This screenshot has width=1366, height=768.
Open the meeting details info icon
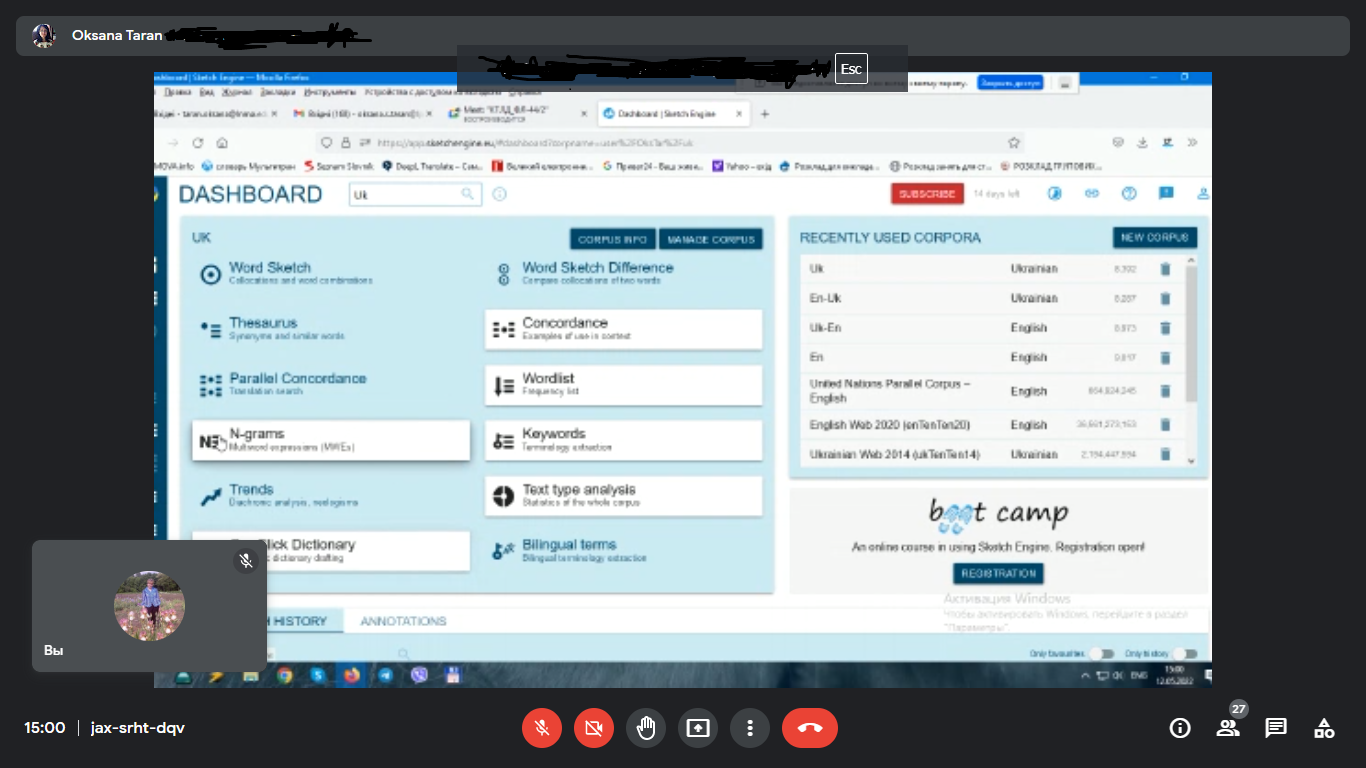(1180, 728)
